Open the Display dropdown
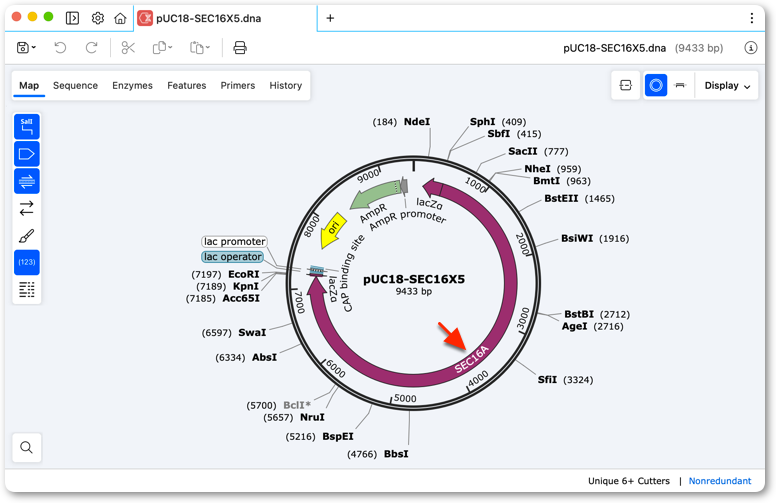The width and height of the screenshot is (776, 503). tap(727, 86)
